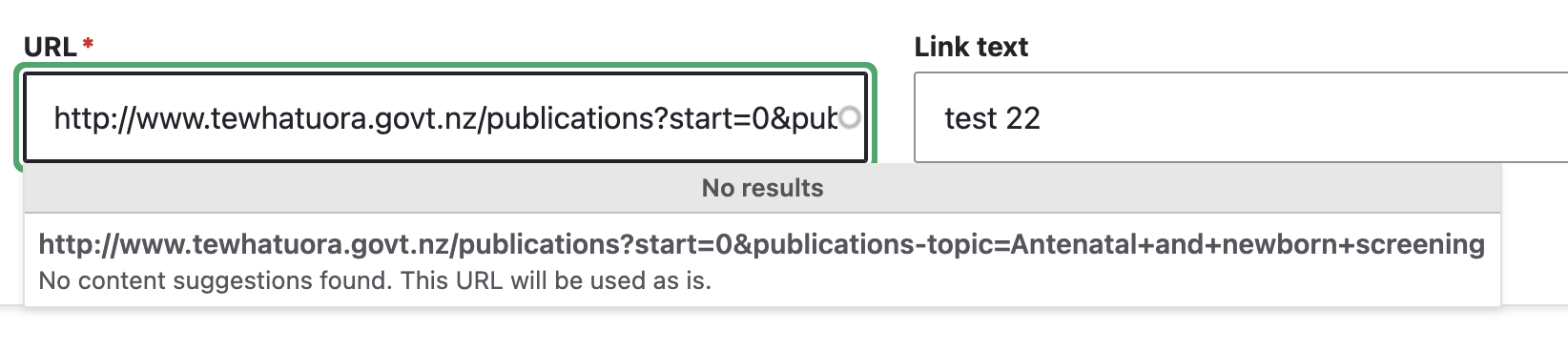
Task: Click the loading spinner inside URL field
Action: click(x=850, y=117)
